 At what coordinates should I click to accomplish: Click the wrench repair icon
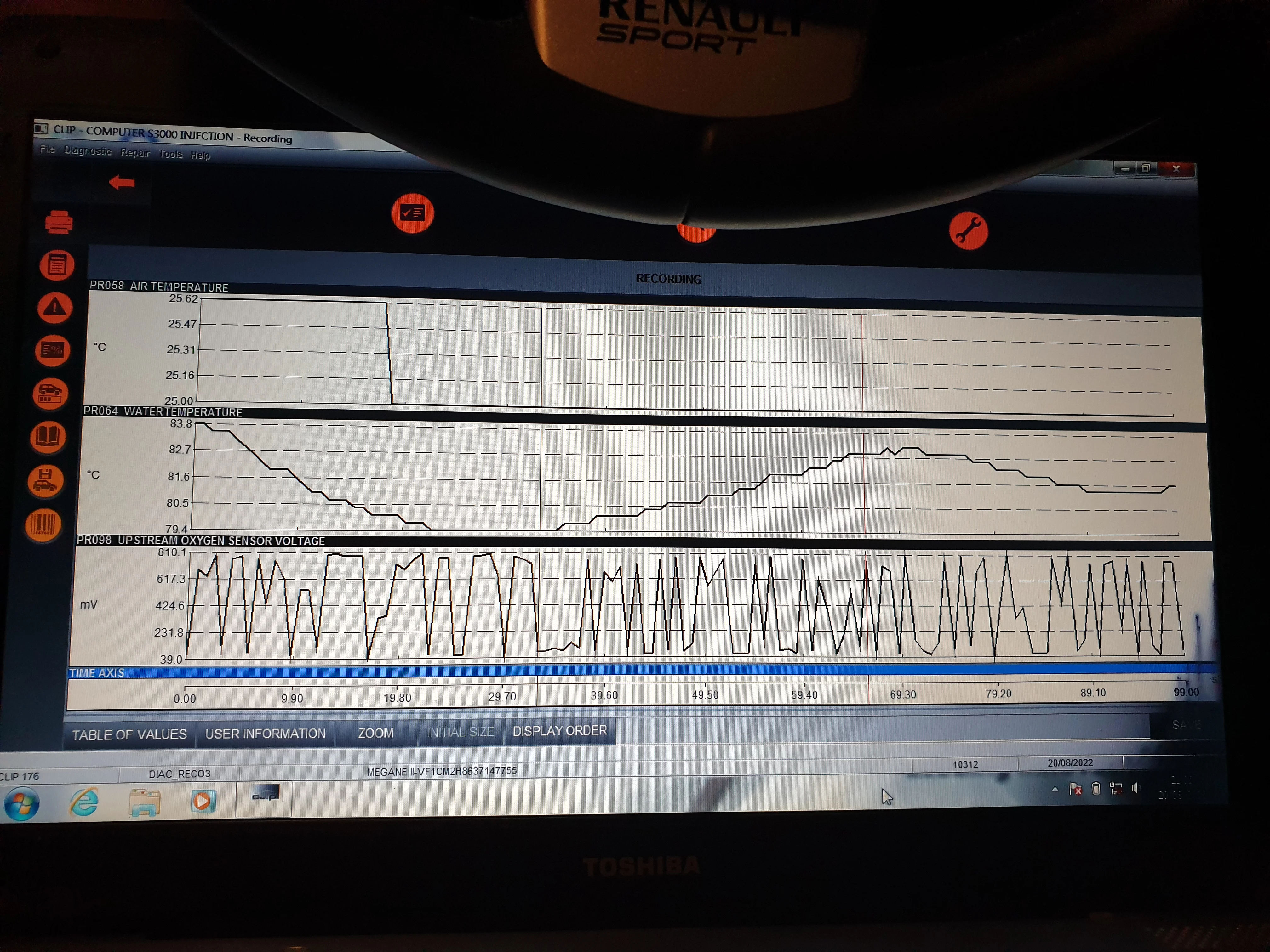968,231
